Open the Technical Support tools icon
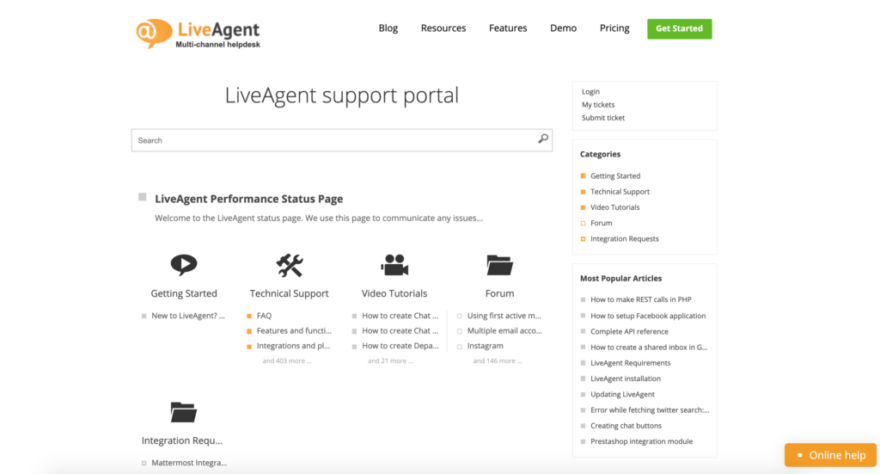 [x=289, y=265]
